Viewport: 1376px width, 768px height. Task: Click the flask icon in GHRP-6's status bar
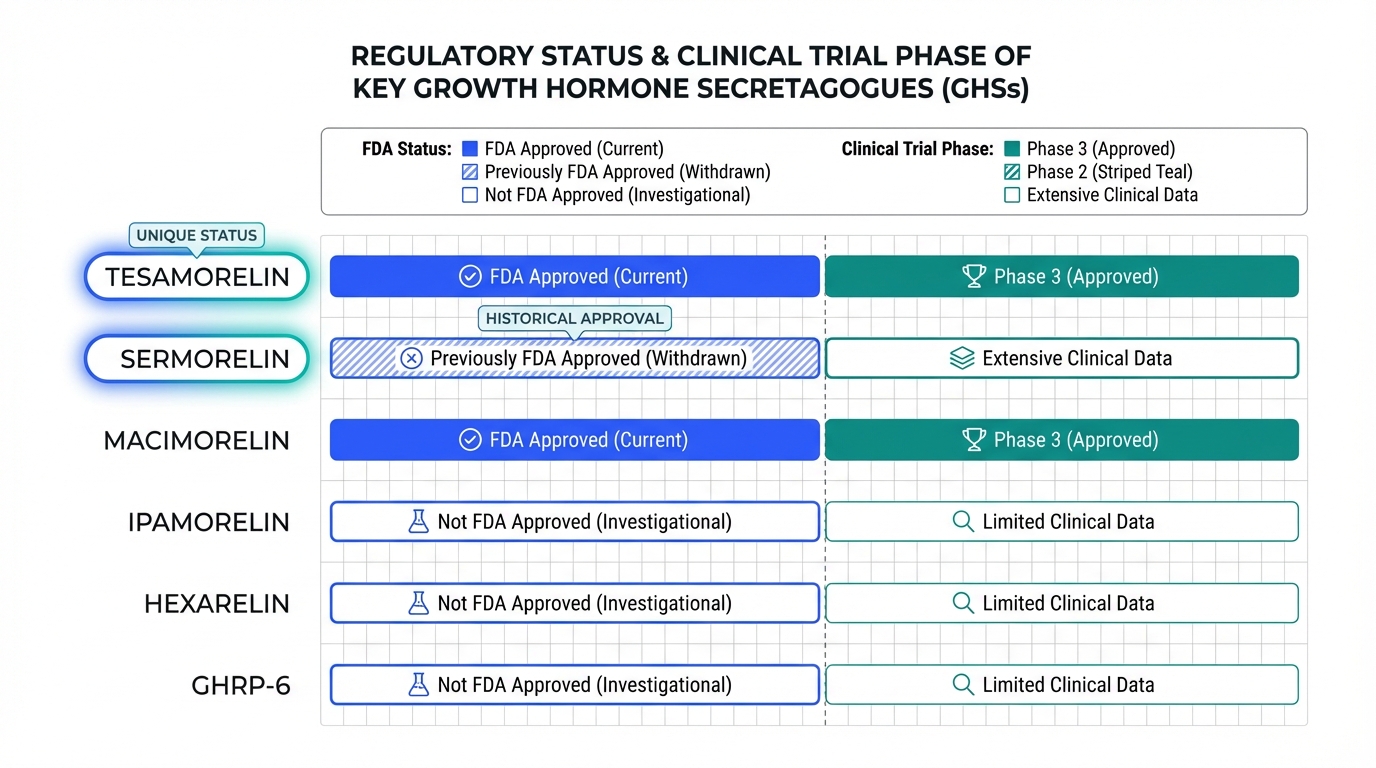click(419, 685)
